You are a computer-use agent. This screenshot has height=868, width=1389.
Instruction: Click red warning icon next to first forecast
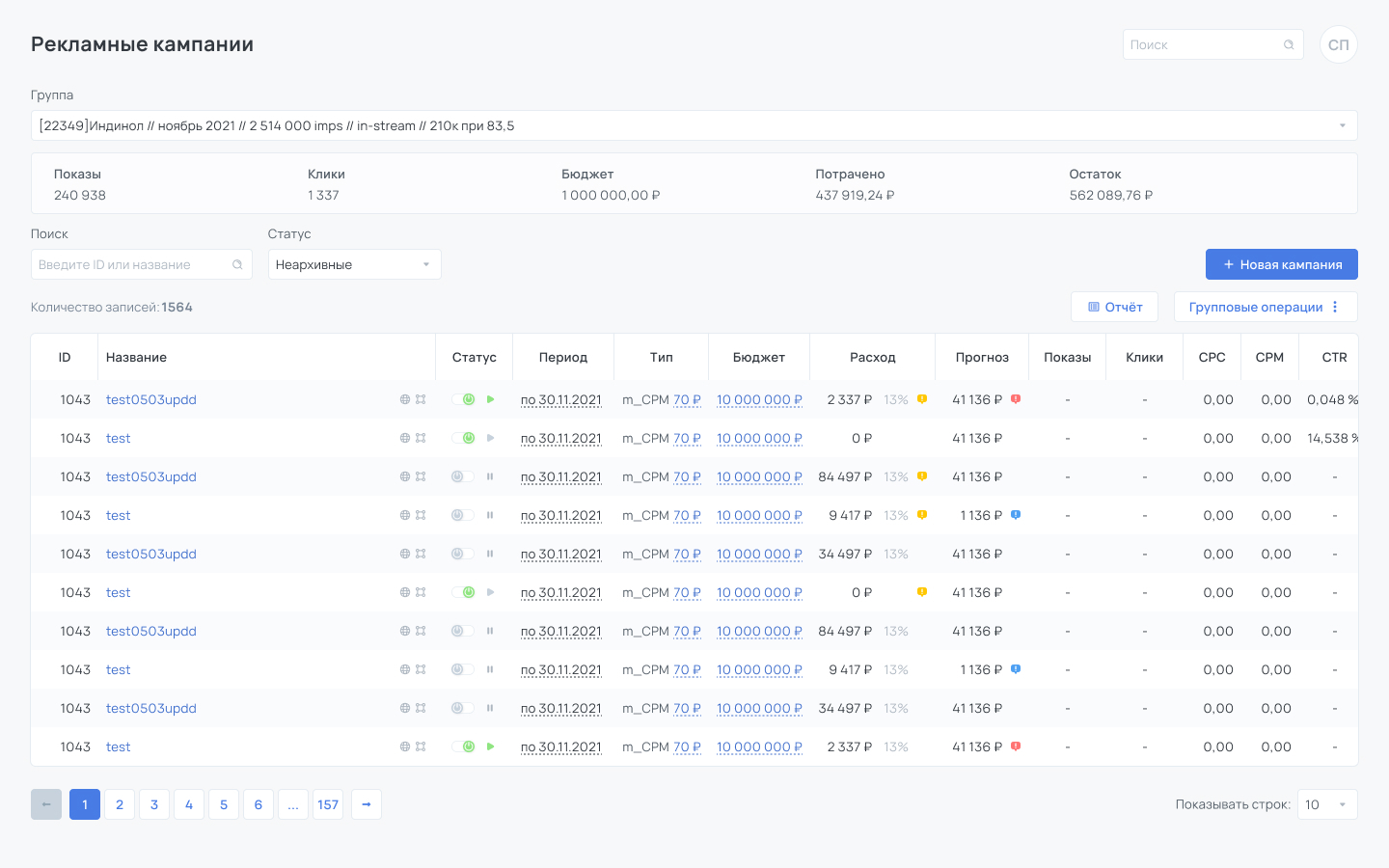point(1016,399)
